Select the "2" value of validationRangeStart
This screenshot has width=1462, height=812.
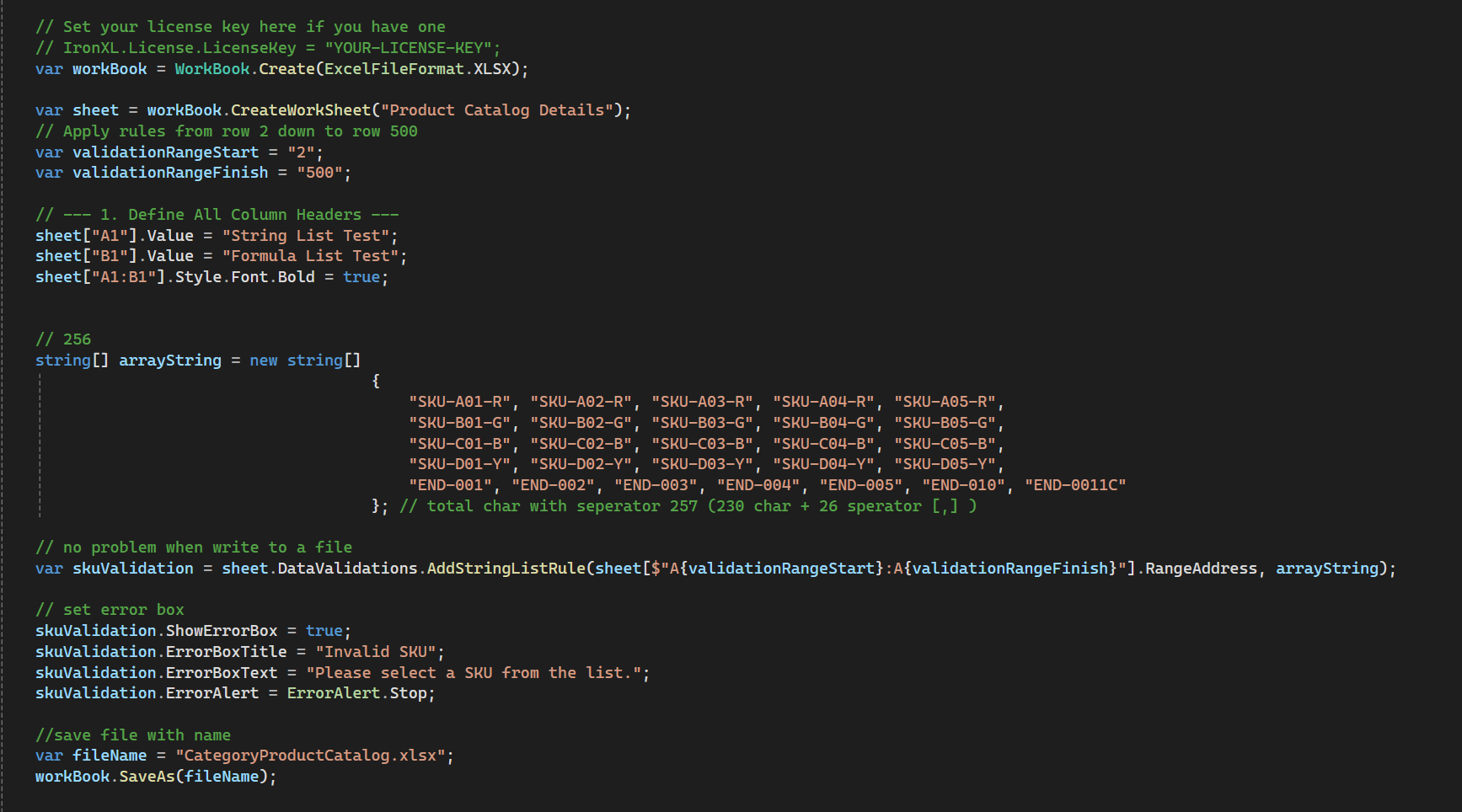point(301,152)
